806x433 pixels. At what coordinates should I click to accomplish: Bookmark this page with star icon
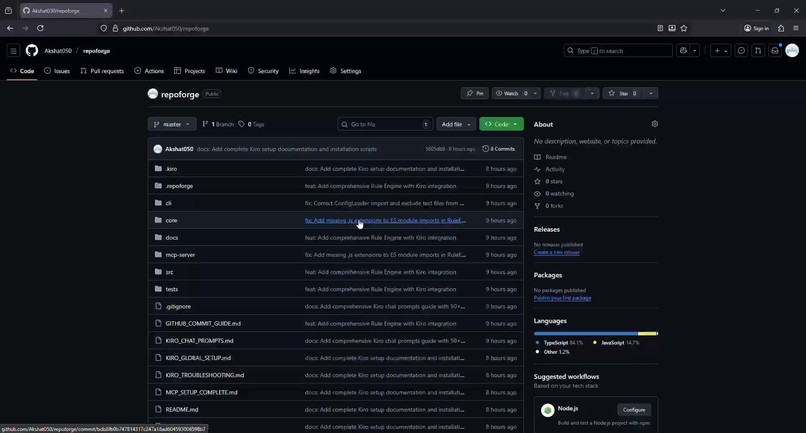pyautogui.click(x=684, y=28)
